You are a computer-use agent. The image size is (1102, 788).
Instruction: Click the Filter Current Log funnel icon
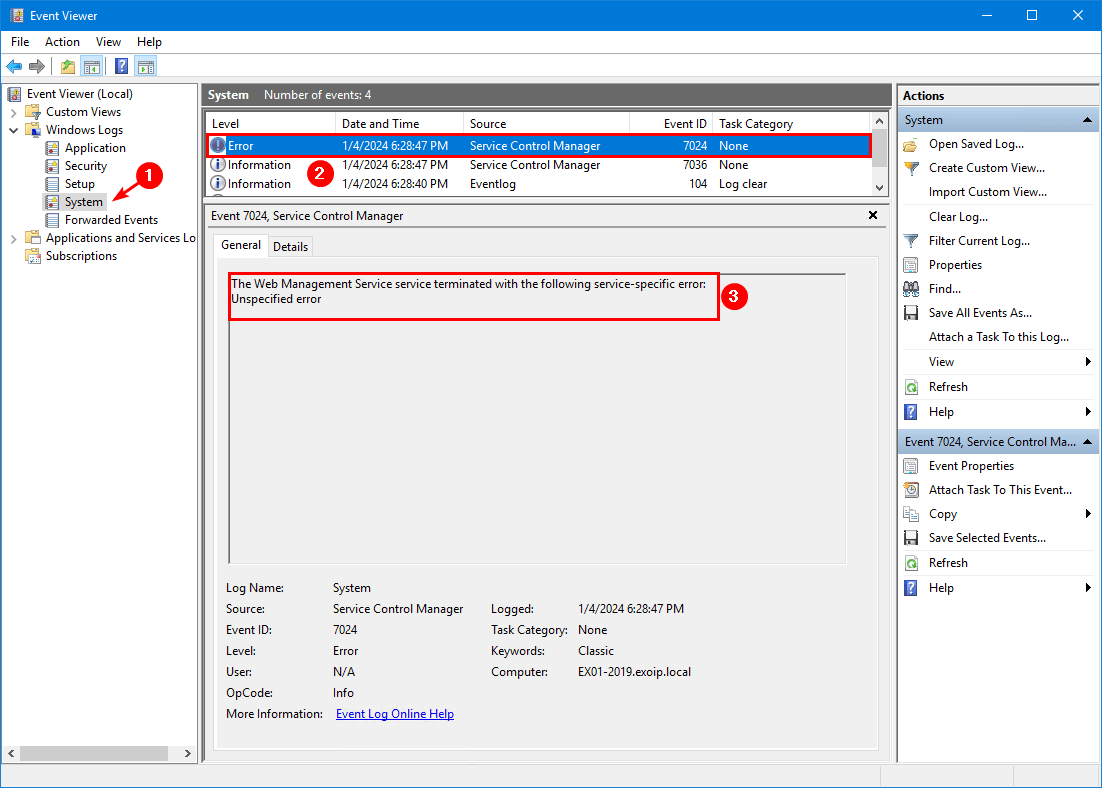[911, 241]
